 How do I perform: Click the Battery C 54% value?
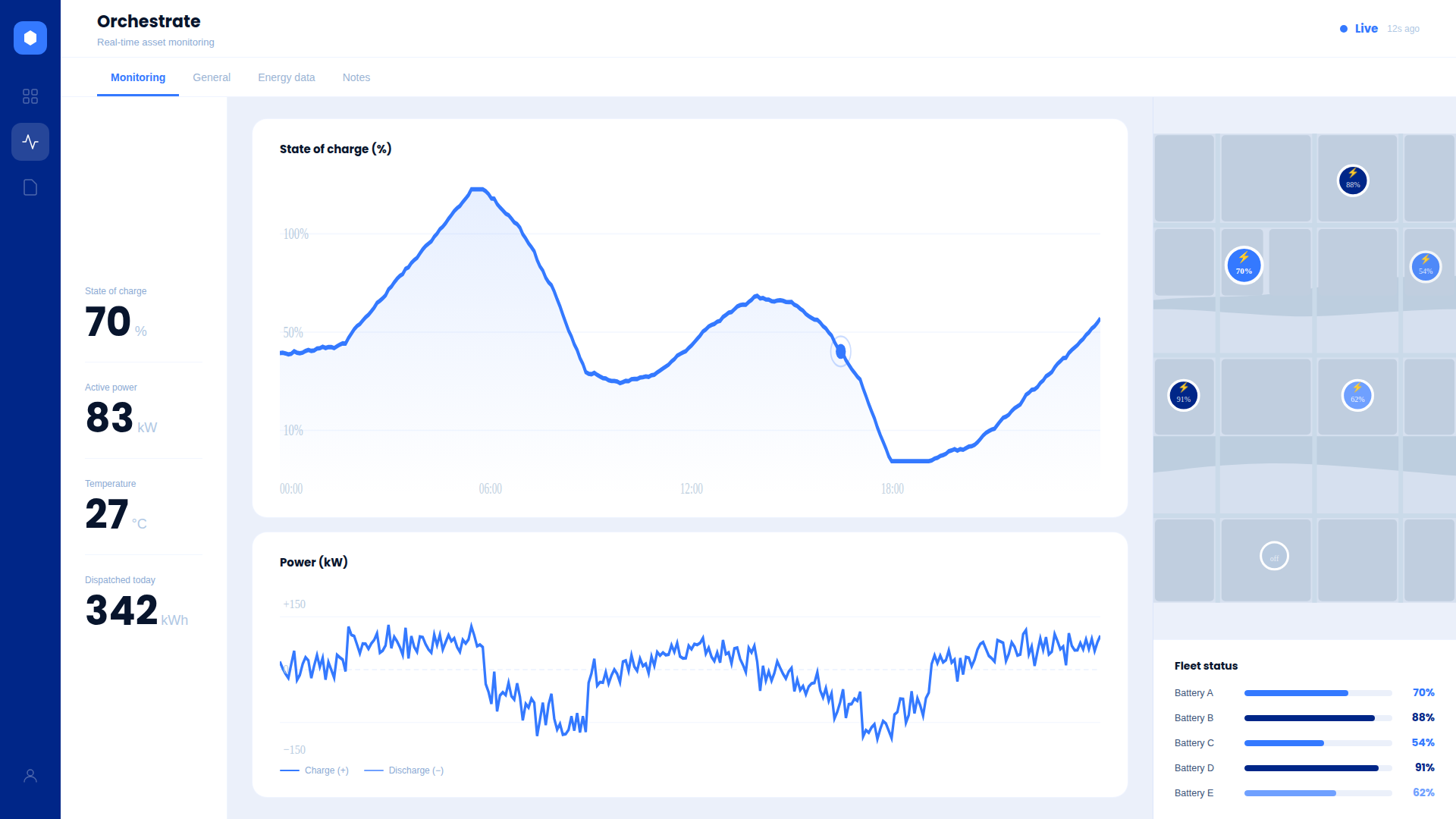coord(1423,742)
